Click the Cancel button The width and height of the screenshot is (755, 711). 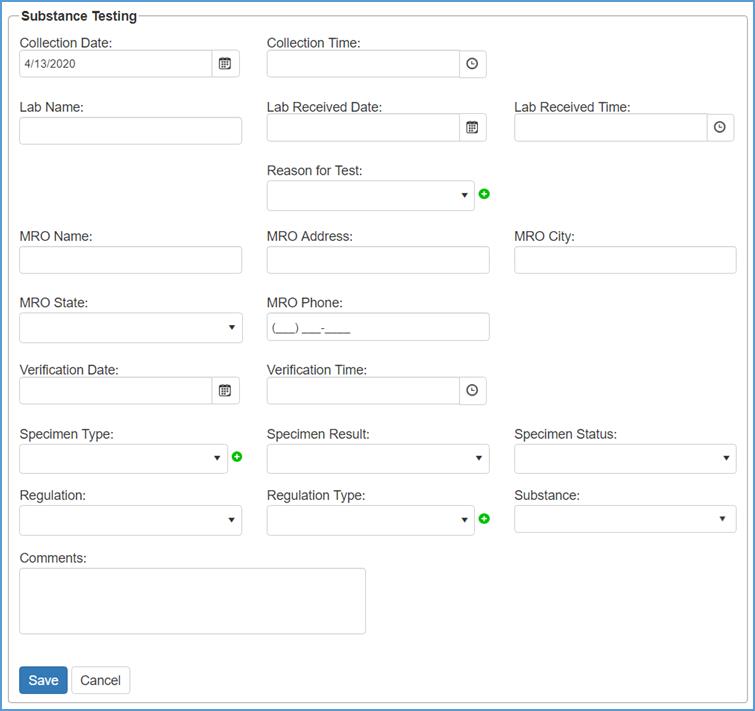point(100,680)
